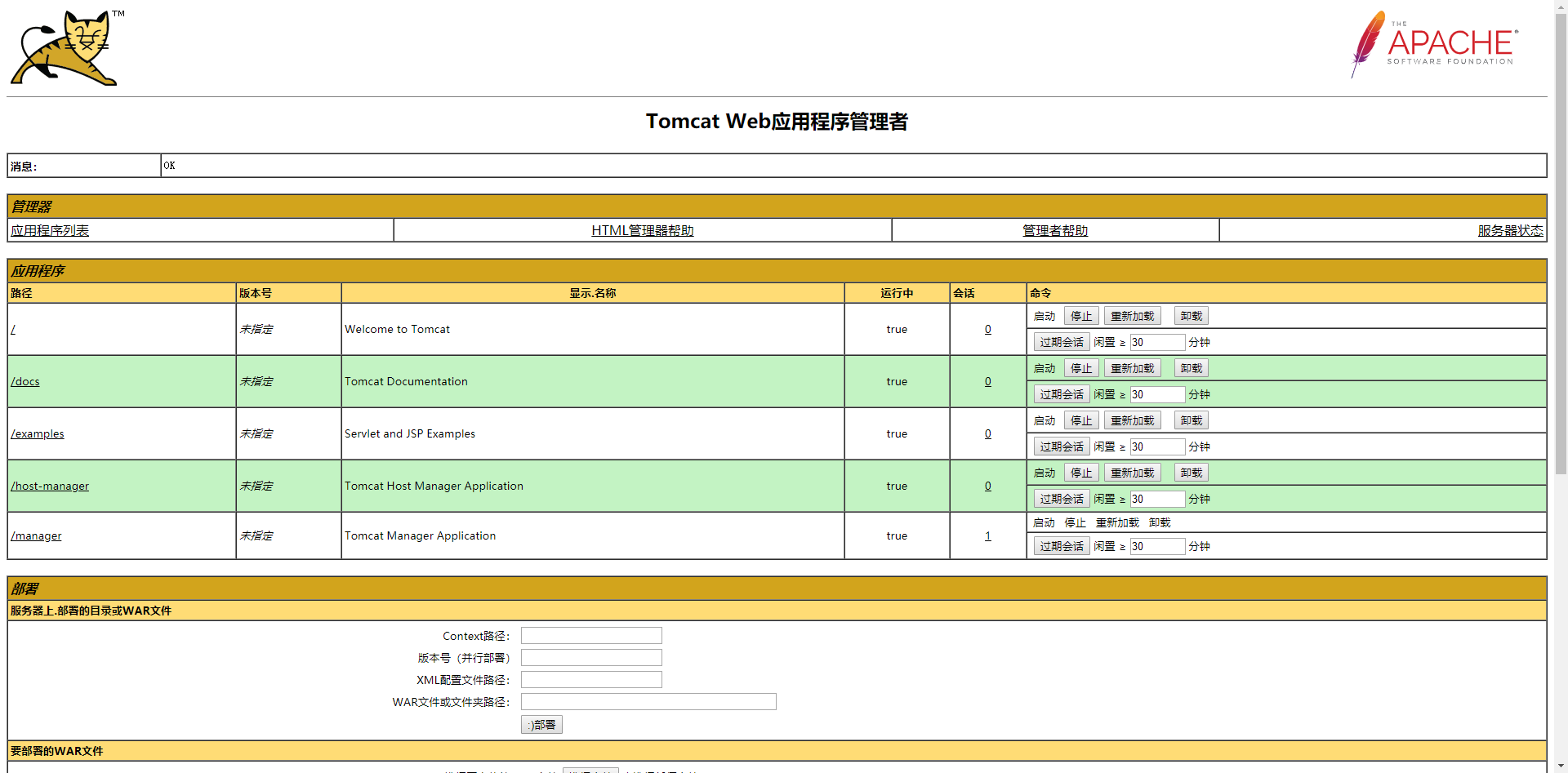View the session count for /docs

click(987, 381)
